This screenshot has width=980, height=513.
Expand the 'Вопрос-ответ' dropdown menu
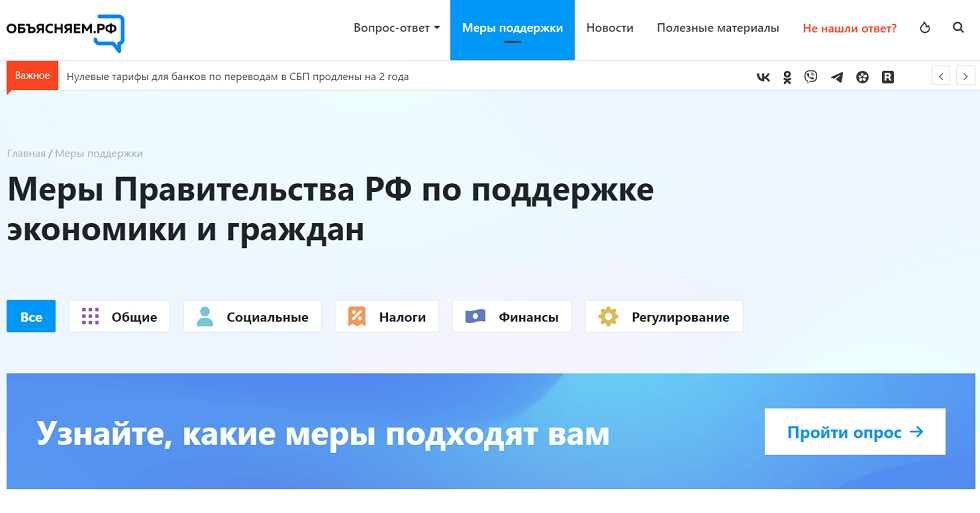click(396, 28)
